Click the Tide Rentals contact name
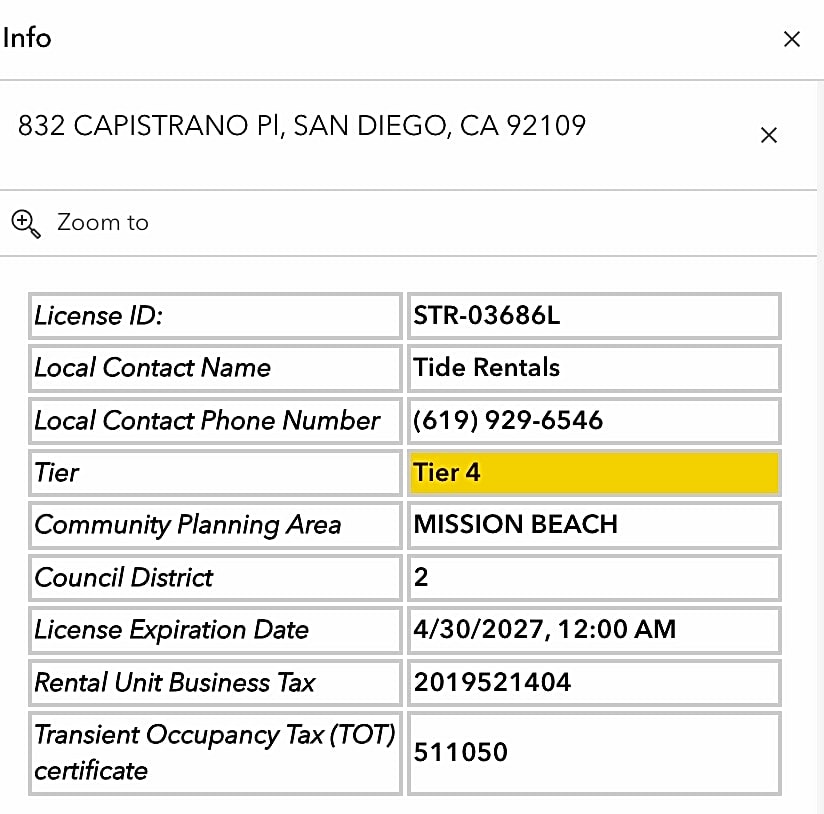Viewport: 824px width, 814px height. [486, 367]
